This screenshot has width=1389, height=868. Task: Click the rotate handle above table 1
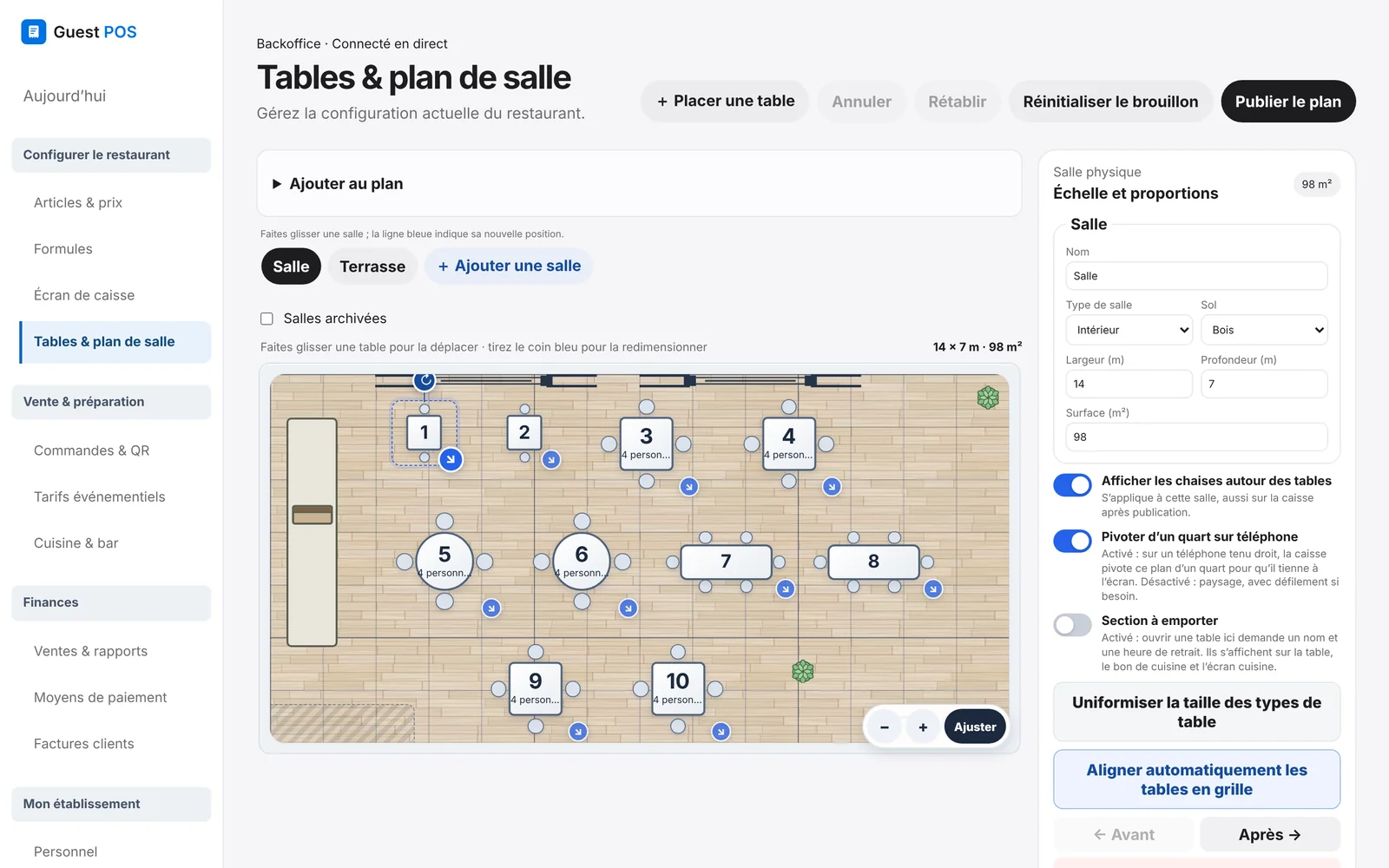pyautogui.click(x=424, y=379)
